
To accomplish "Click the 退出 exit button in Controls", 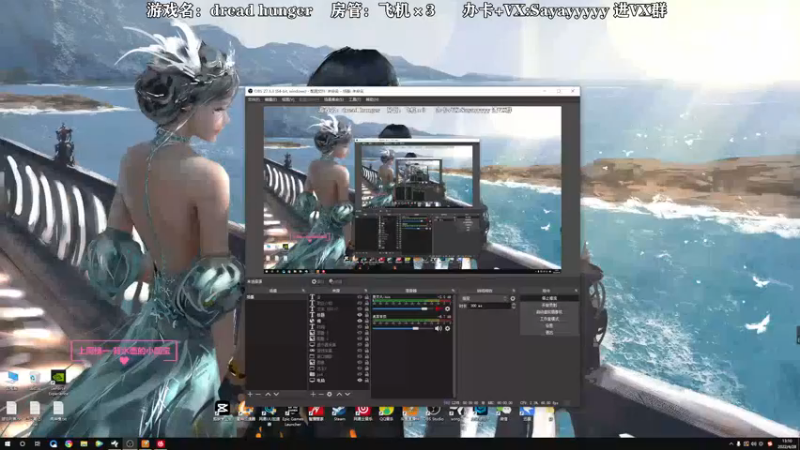I will (x=549, y=333).
